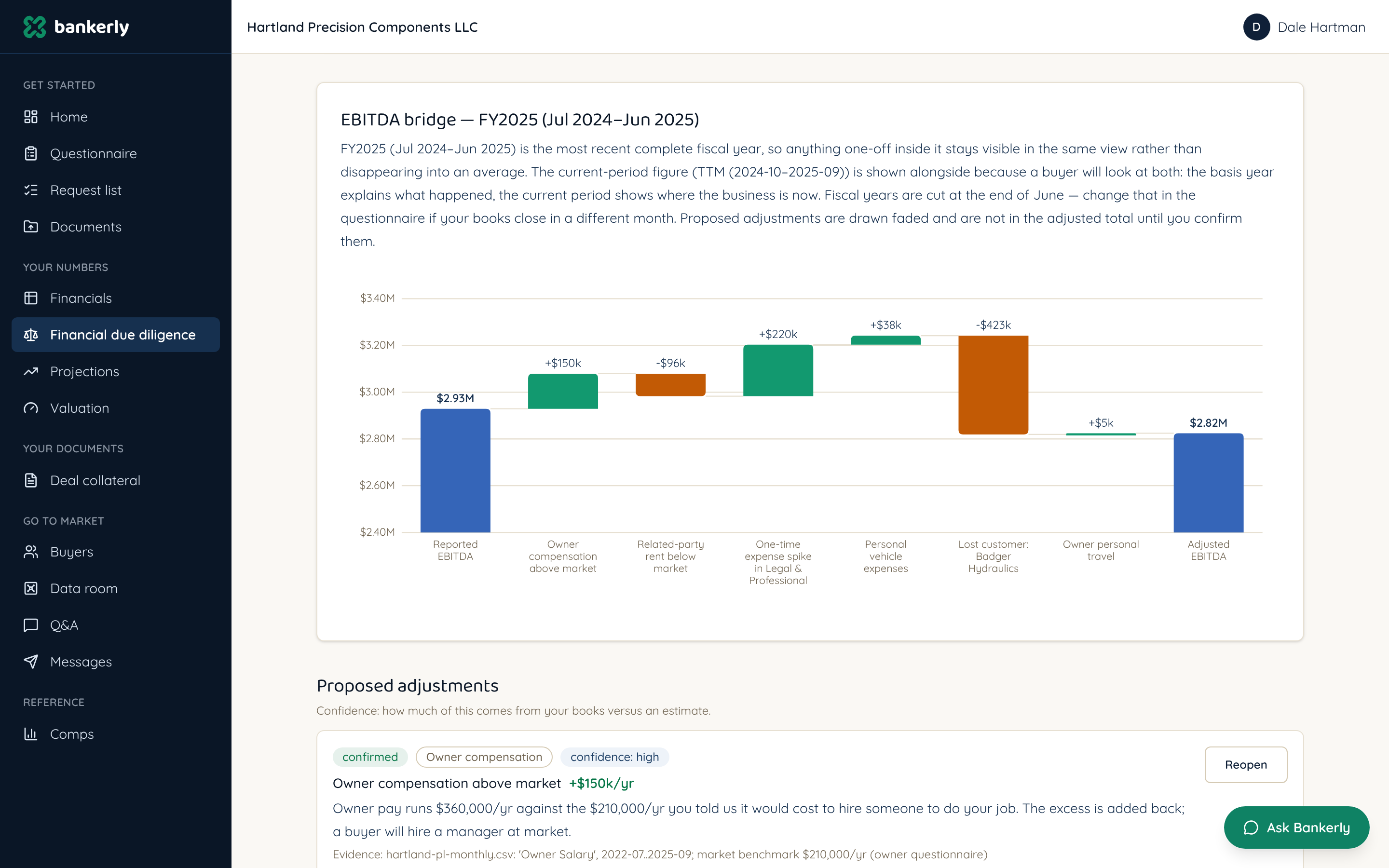Screen dimensions: 1389x868
Task: Click the '-$423k' bar value label
Action: pyautogui.click(x=993, y=325)
